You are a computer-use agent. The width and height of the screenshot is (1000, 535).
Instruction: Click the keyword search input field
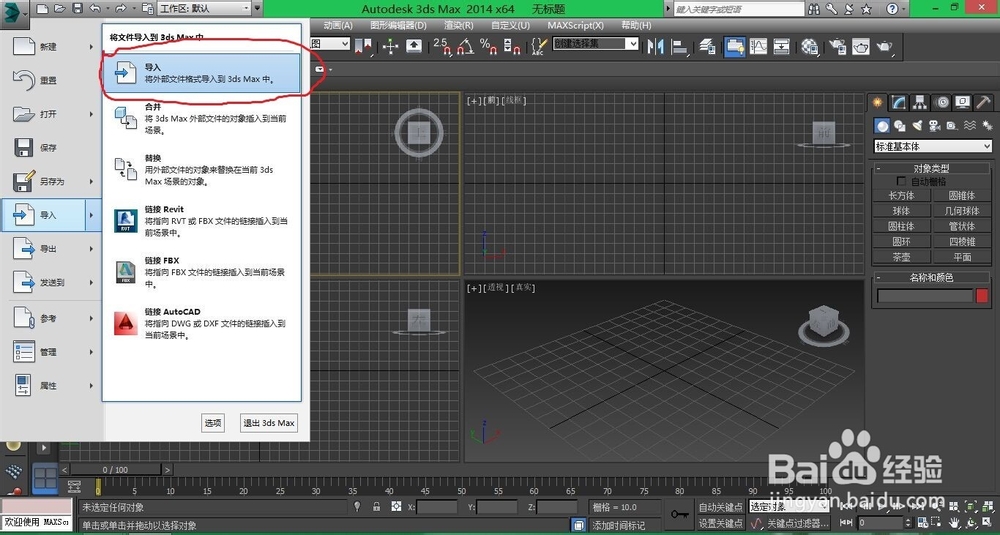coord(739,9)
